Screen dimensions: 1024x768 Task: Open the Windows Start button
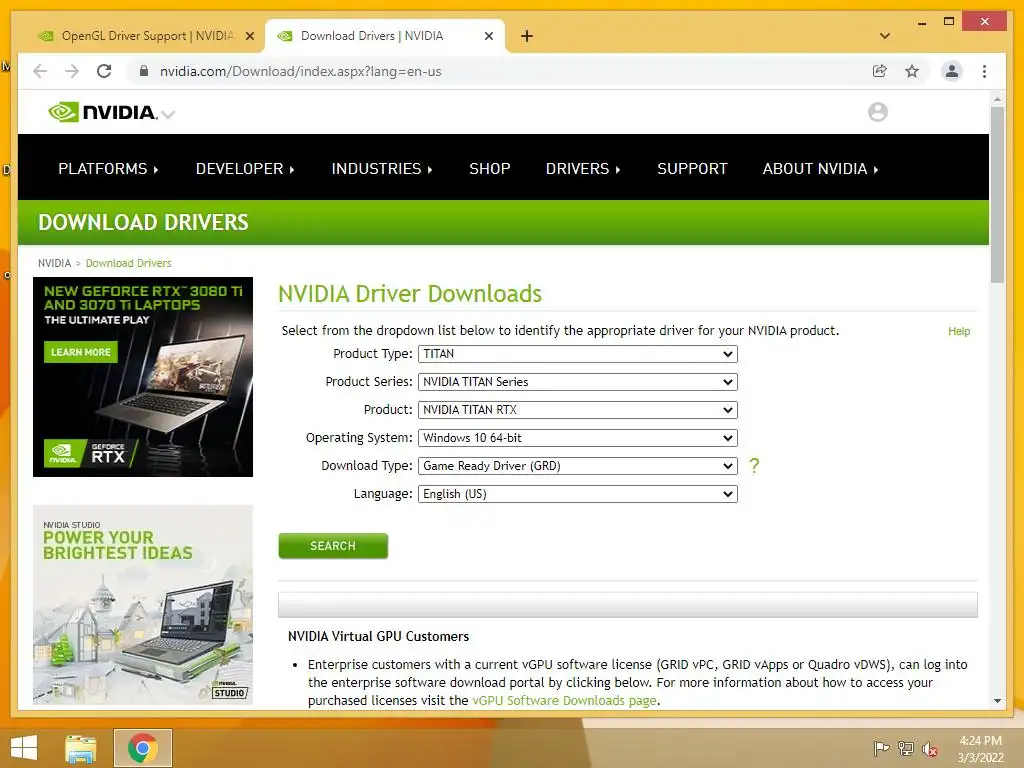pos(24,748)
